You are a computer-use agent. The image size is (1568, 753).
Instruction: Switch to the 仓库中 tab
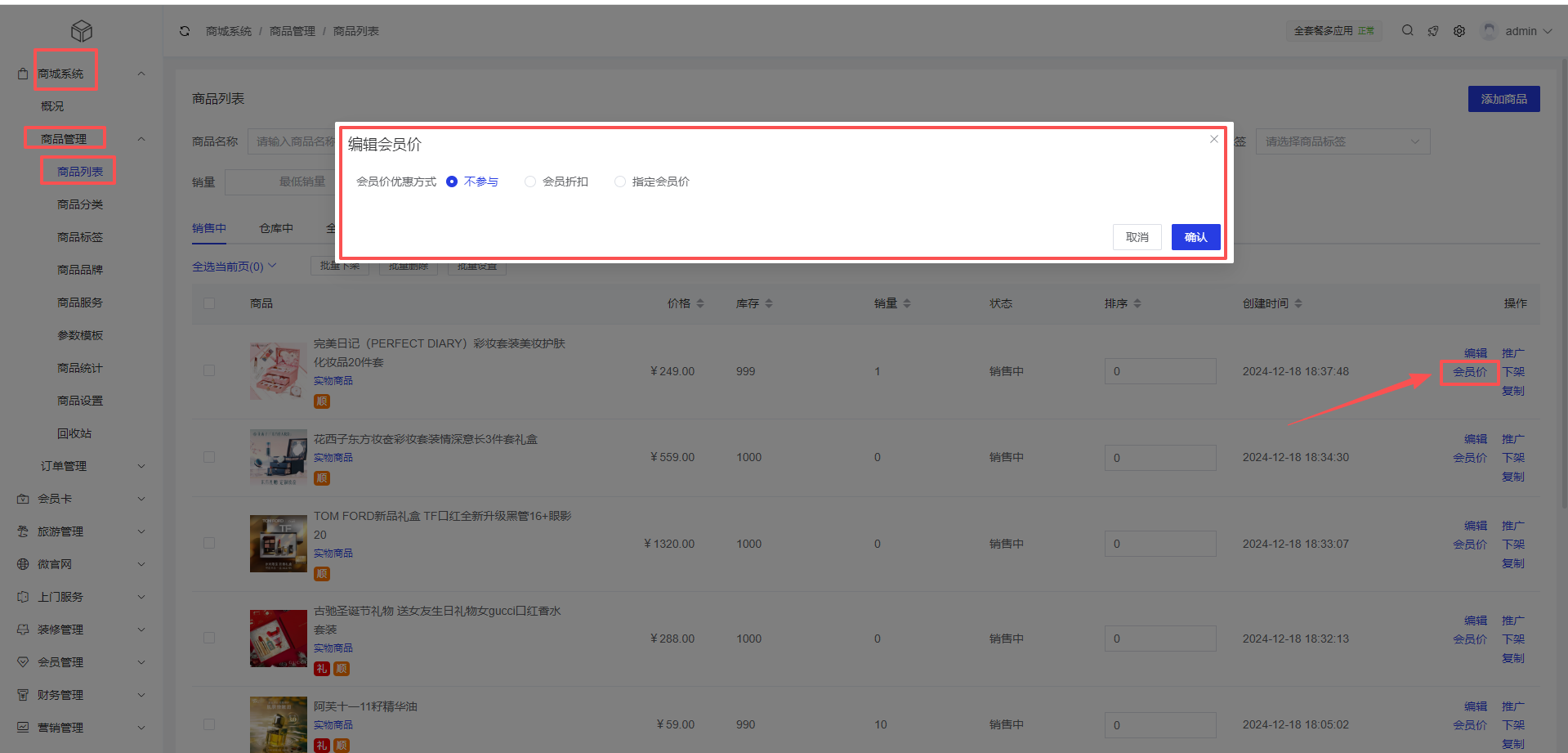(x=276, y=228)
